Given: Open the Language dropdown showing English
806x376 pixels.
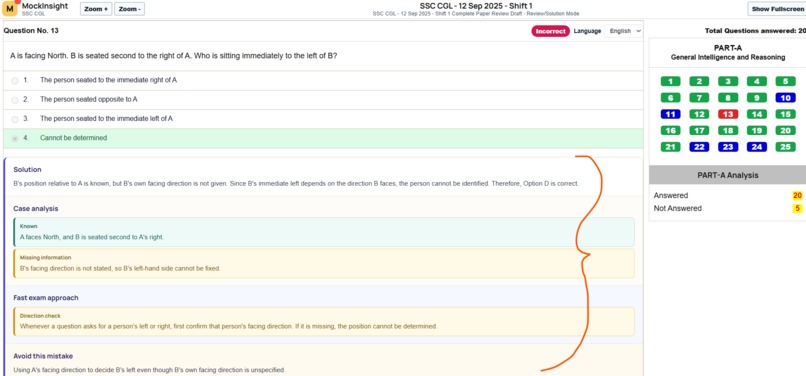Looking at the screenshot, I should coord(624,31).
